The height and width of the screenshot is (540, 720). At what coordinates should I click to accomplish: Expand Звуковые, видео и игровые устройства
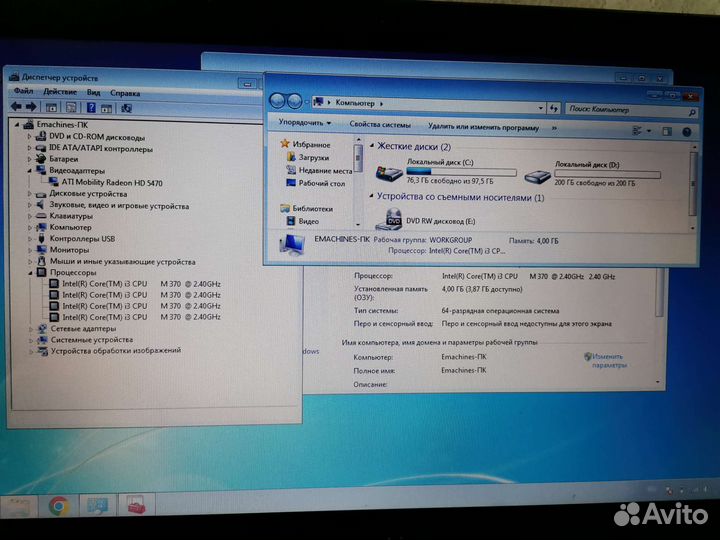(x=30, y=205)
